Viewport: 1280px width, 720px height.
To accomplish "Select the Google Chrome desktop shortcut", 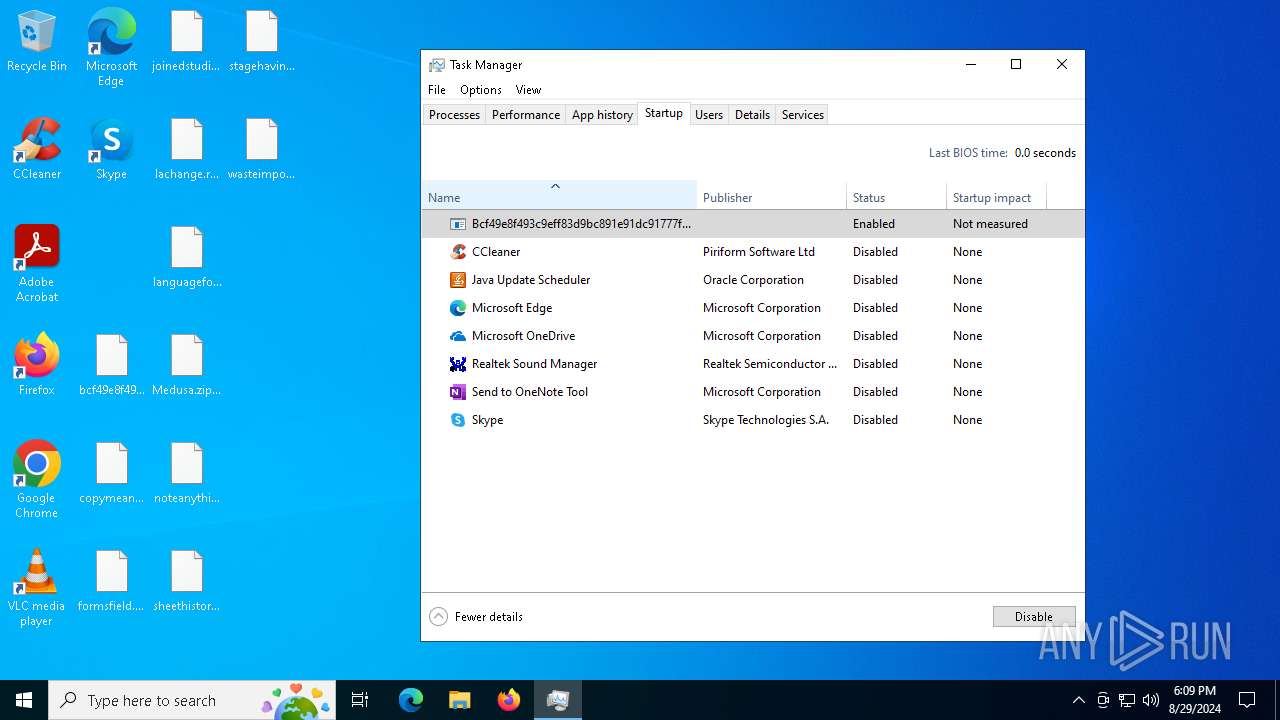I will pos(37,480).
